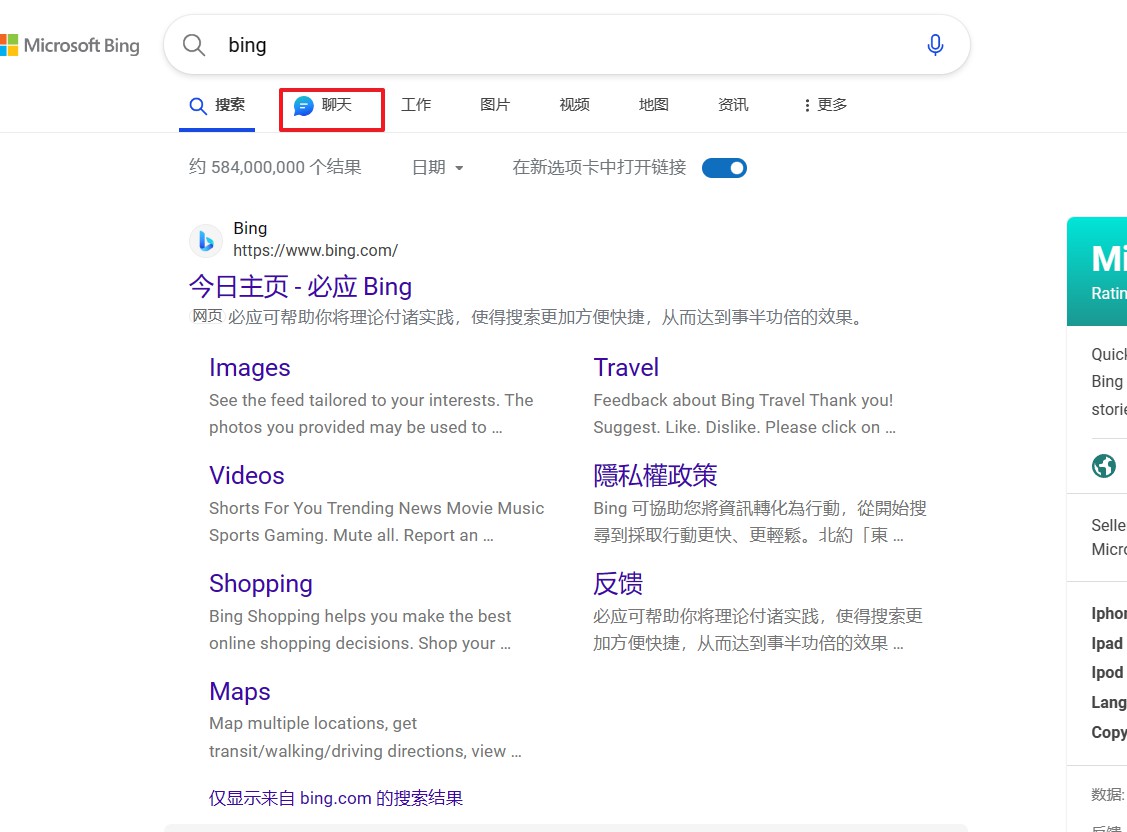The width and height of the screenshot is (1127, 832).
Task: Open the Maps sublink
Action: point(240,691)
